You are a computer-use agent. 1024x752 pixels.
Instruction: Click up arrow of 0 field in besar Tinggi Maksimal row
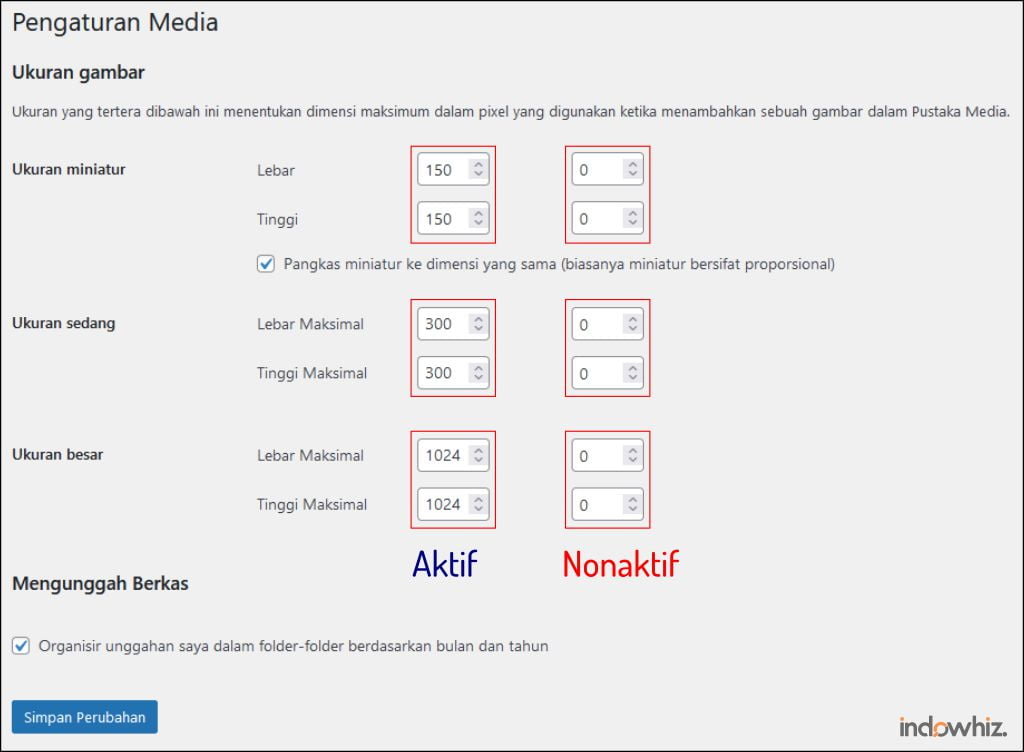click(x=633, y=498)
